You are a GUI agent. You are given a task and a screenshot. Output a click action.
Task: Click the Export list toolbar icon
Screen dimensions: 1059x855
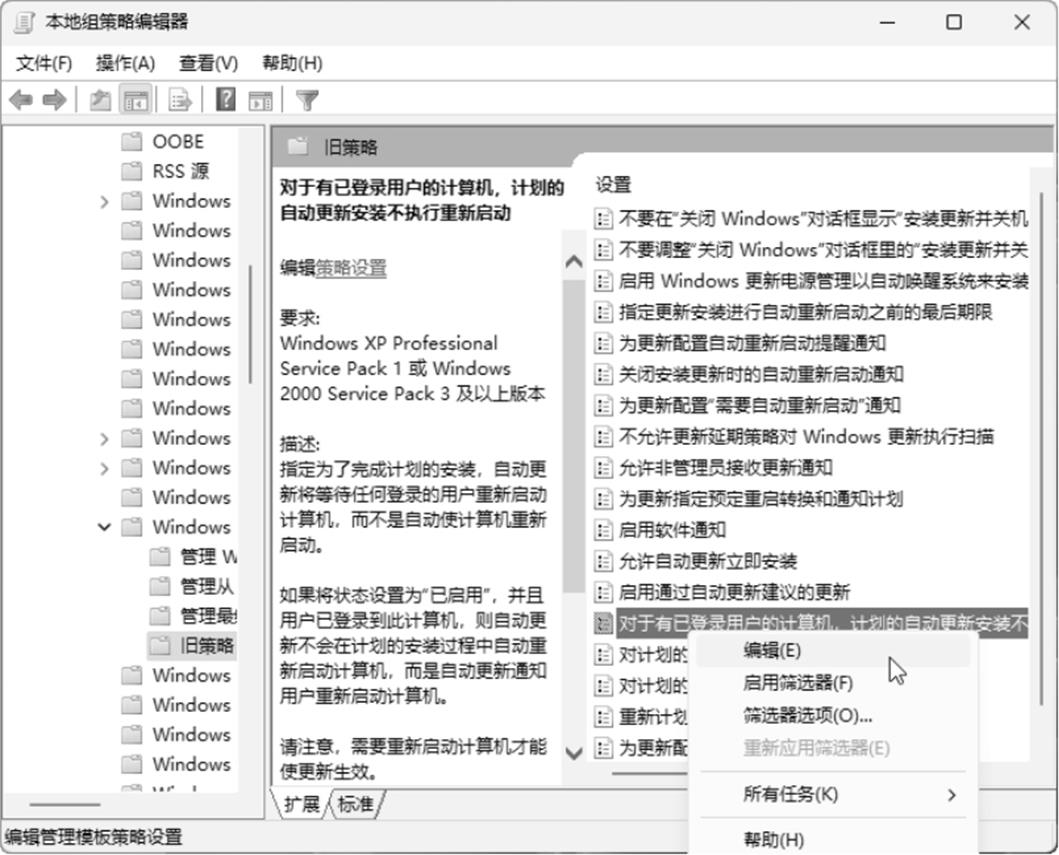(x=180, y=100)
